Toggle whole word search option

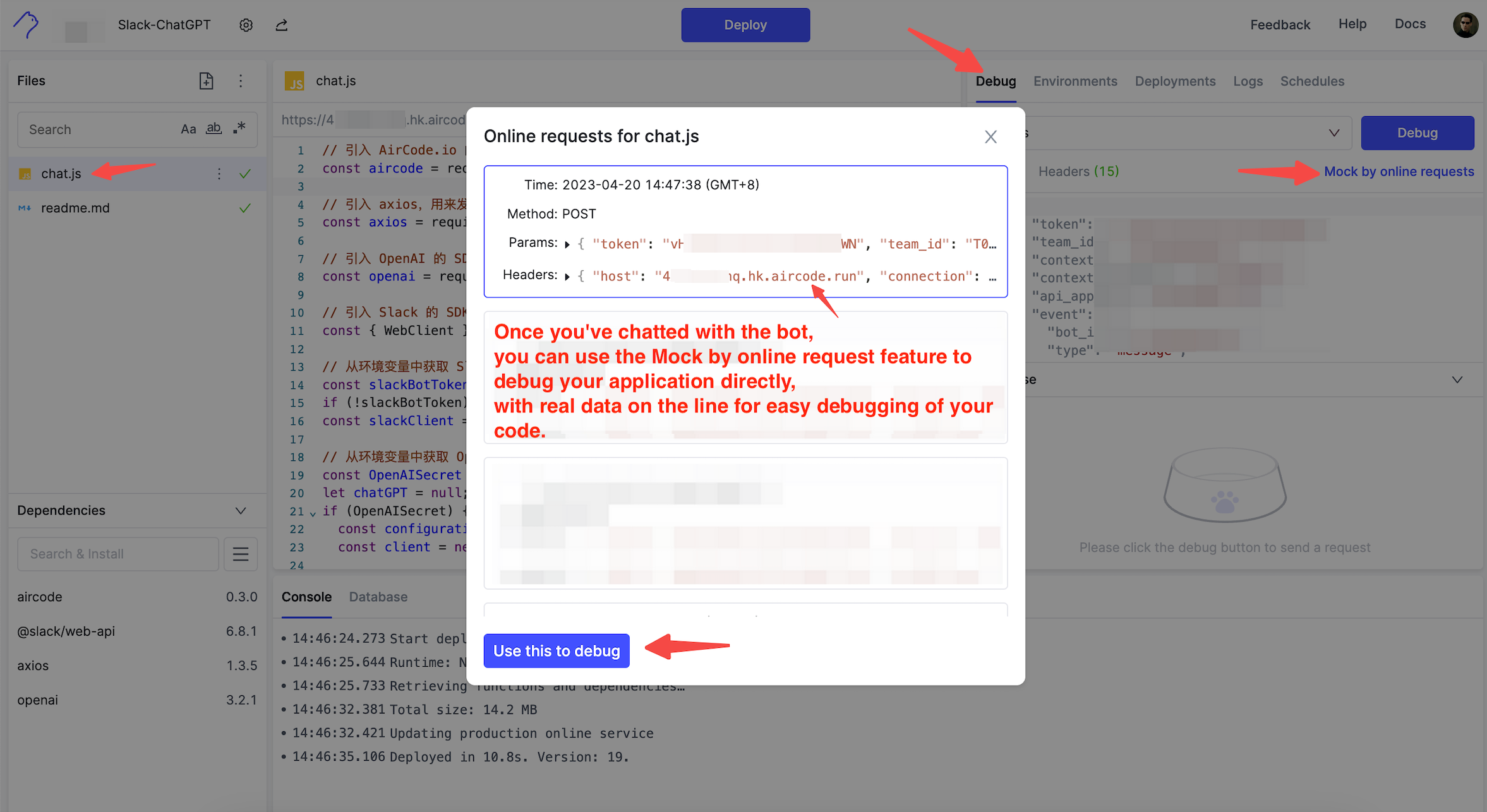tap(214, 129)
